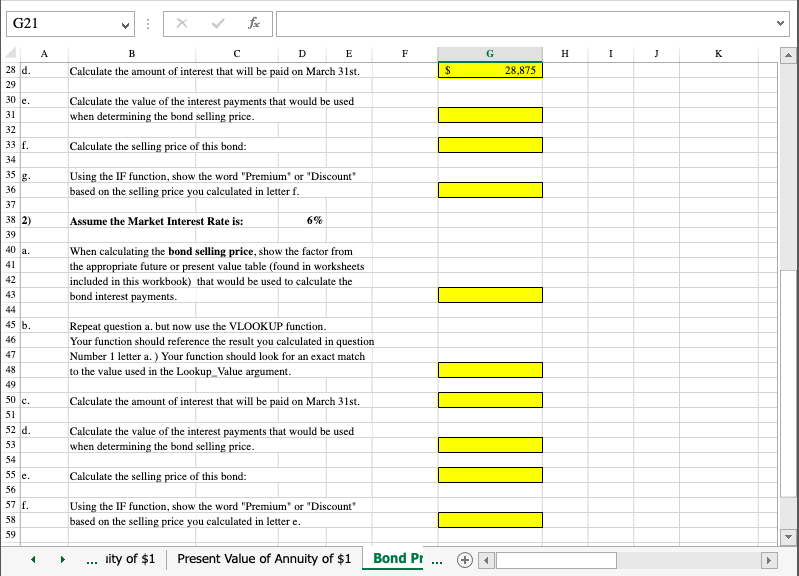Select row 38 header
The height and width of the screenshot is (576, 799).
click(x=11, y=220)
